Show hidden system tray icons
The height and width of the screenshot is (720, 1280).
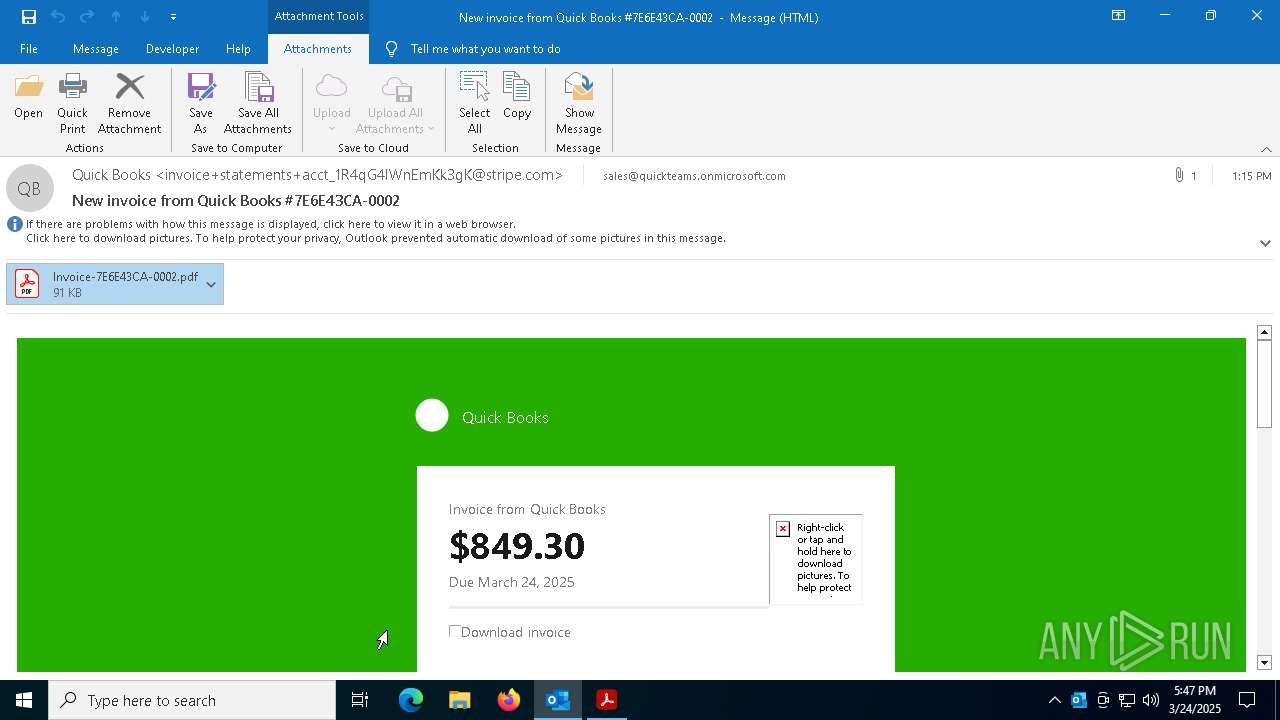click(x=1054, y=700)
